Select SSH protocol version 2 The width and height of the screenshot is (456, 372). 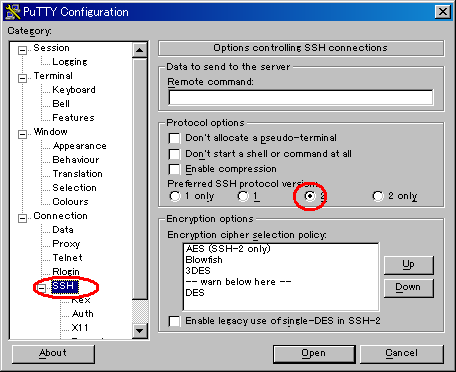[310, 196]
